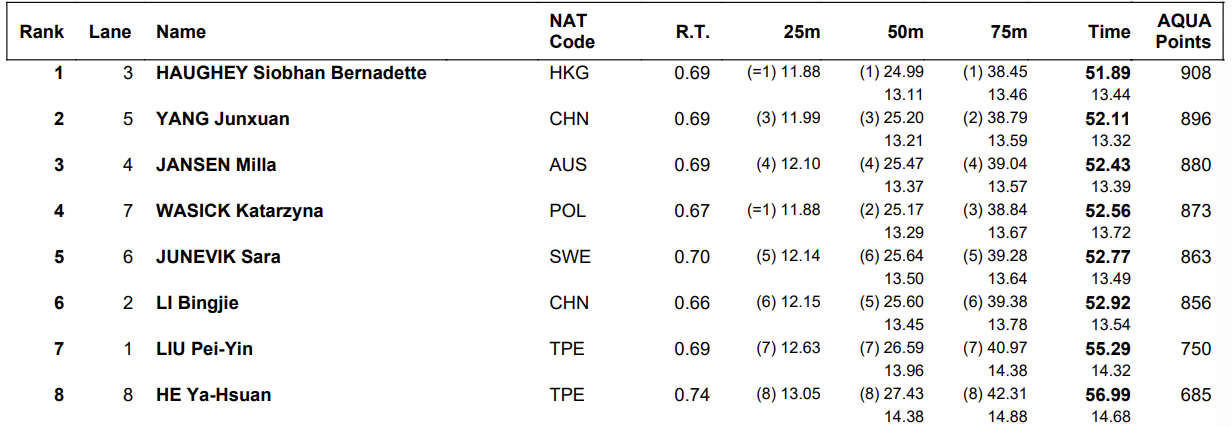1232x427 pixels.
Task: Click the 50m column header
Action: [905, 32]
